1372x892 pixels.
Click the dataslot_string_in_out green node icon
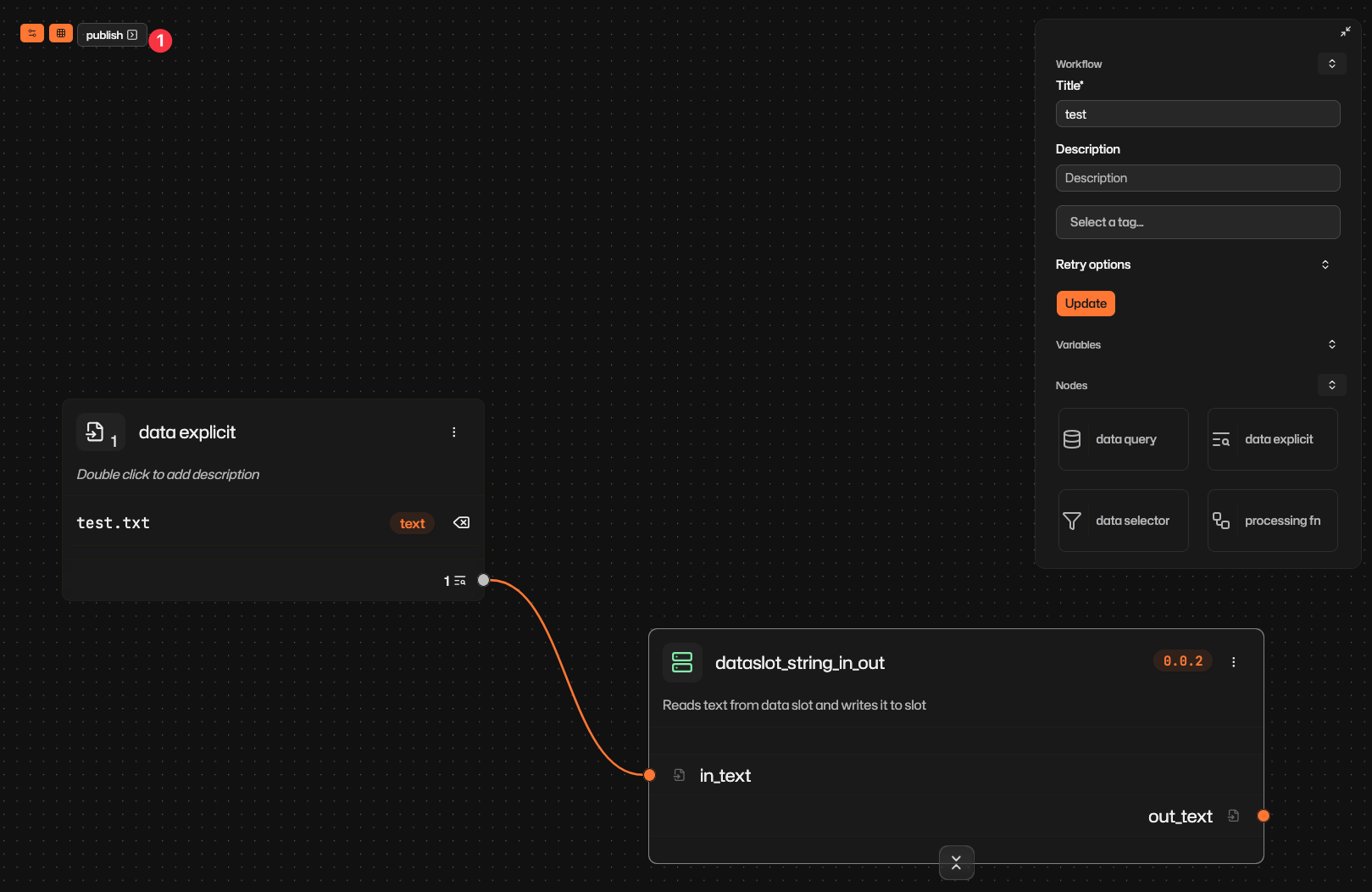[x=682, y=662]
